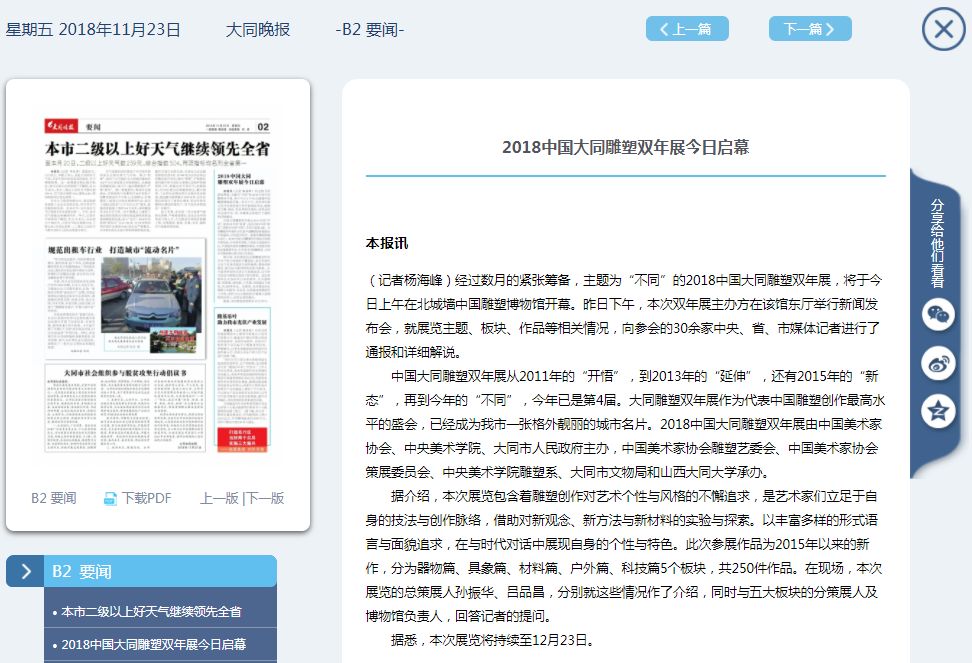Click the PDF file icon

pos(110,499)
